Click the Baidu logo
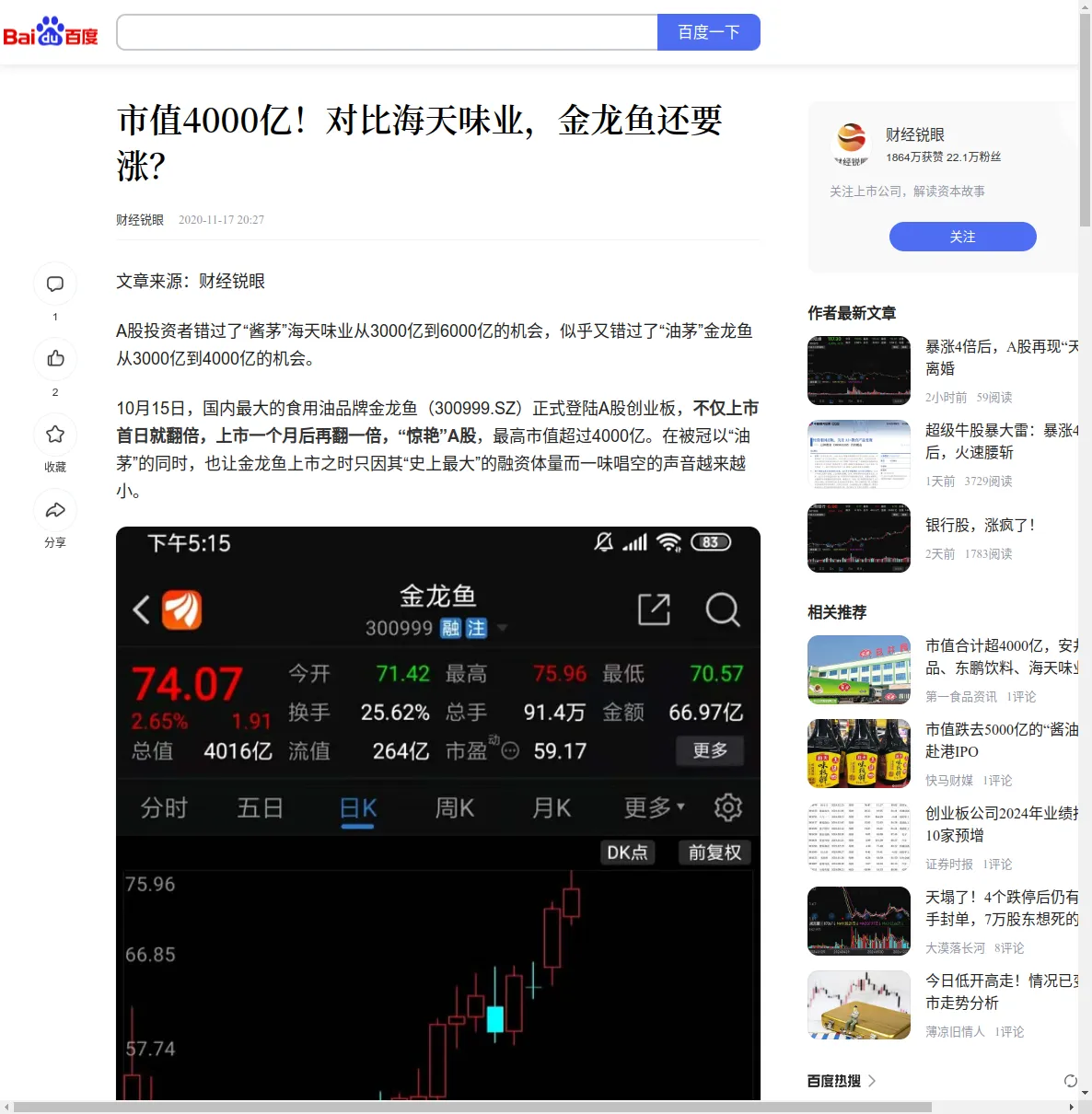1092x1114 pixels. (51, 32)
